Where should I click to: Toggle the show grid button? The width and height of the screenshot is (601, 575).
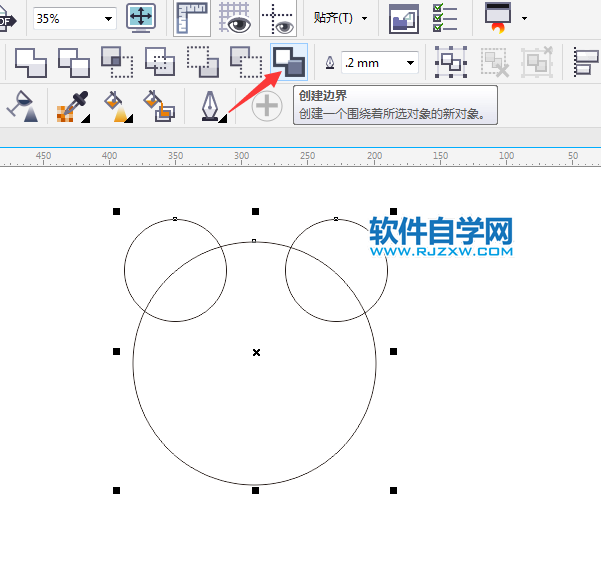(x=234, y=18)
